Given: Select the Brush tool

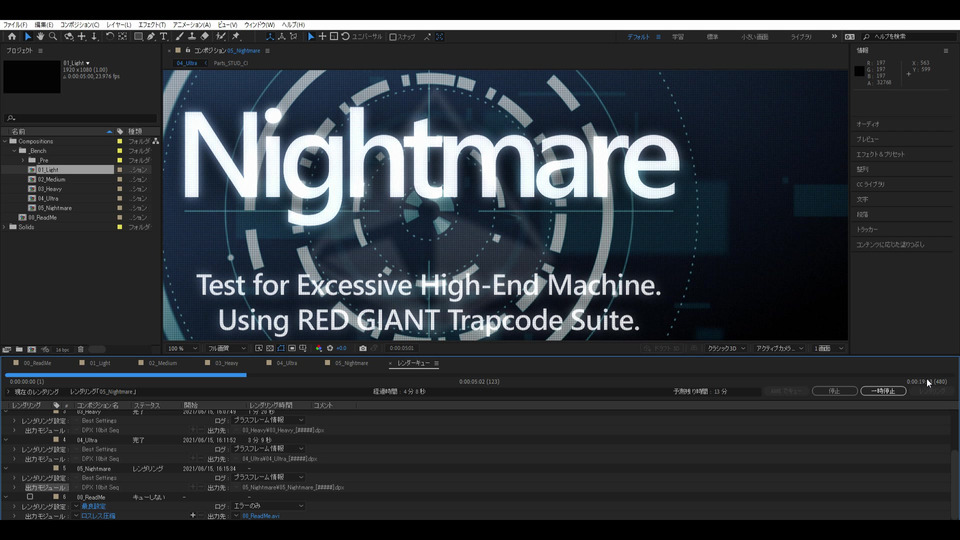Looking at the screenshot, I should (179, 37).
